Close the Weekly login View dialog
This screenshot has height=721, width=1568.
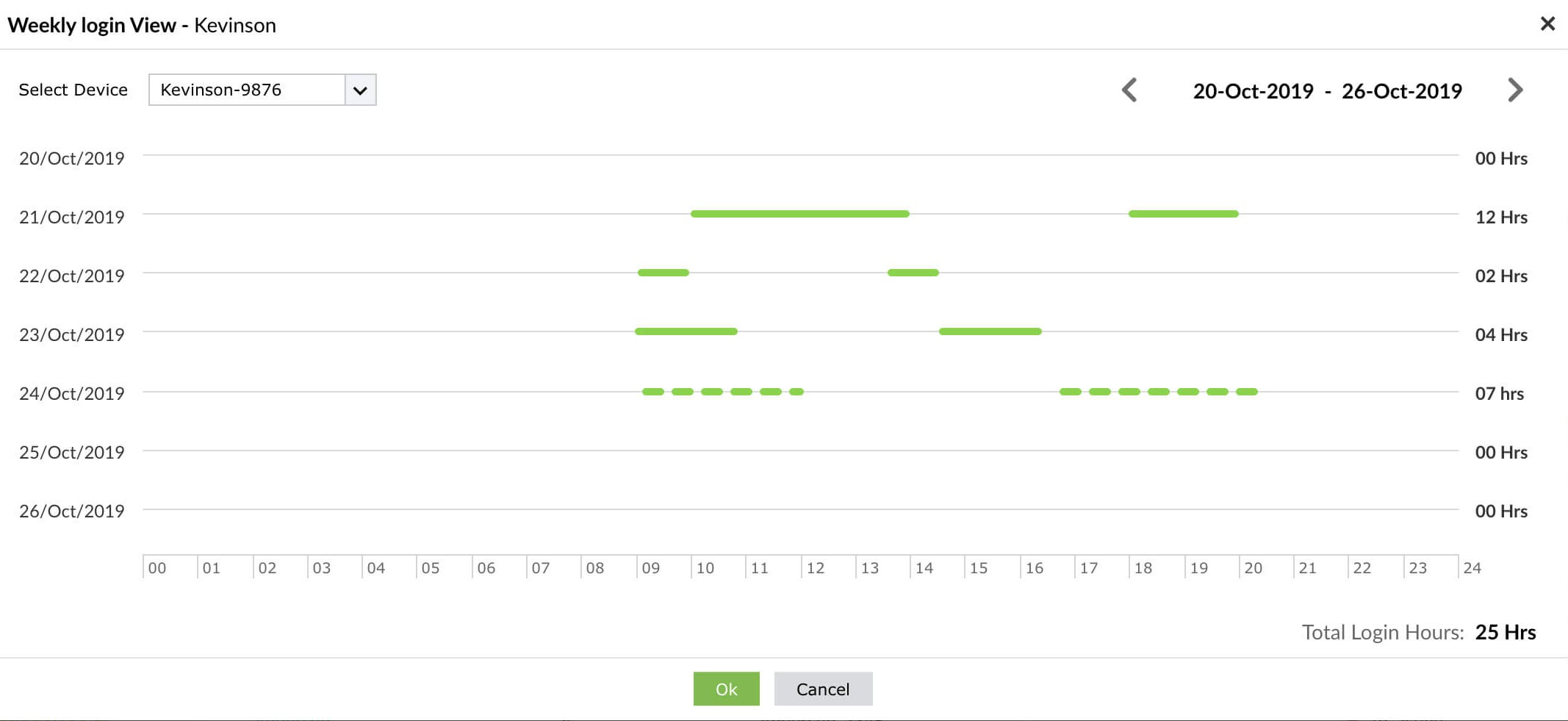tap(1548, 24)
